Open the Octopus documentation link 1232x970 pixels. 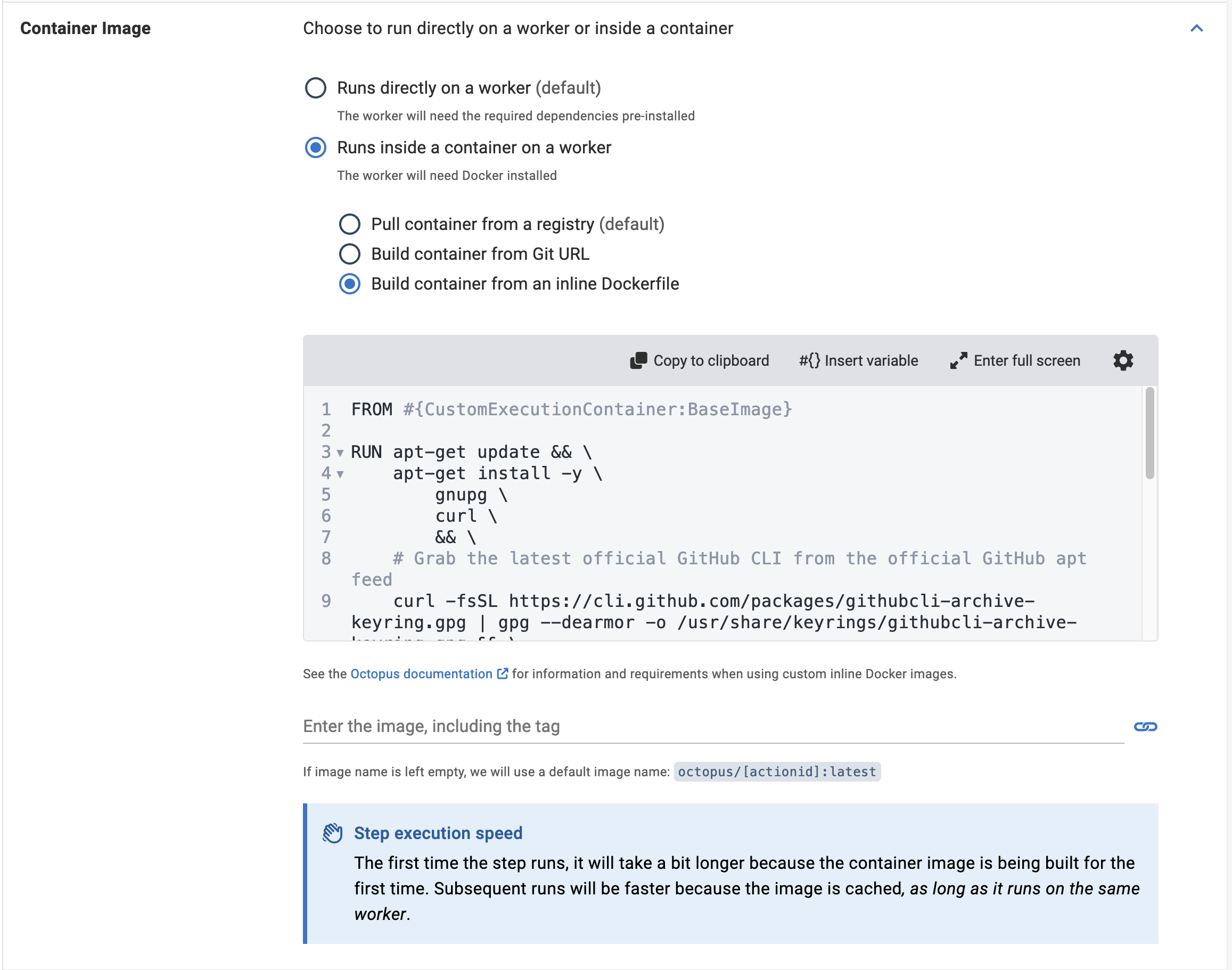pos(420,673)
